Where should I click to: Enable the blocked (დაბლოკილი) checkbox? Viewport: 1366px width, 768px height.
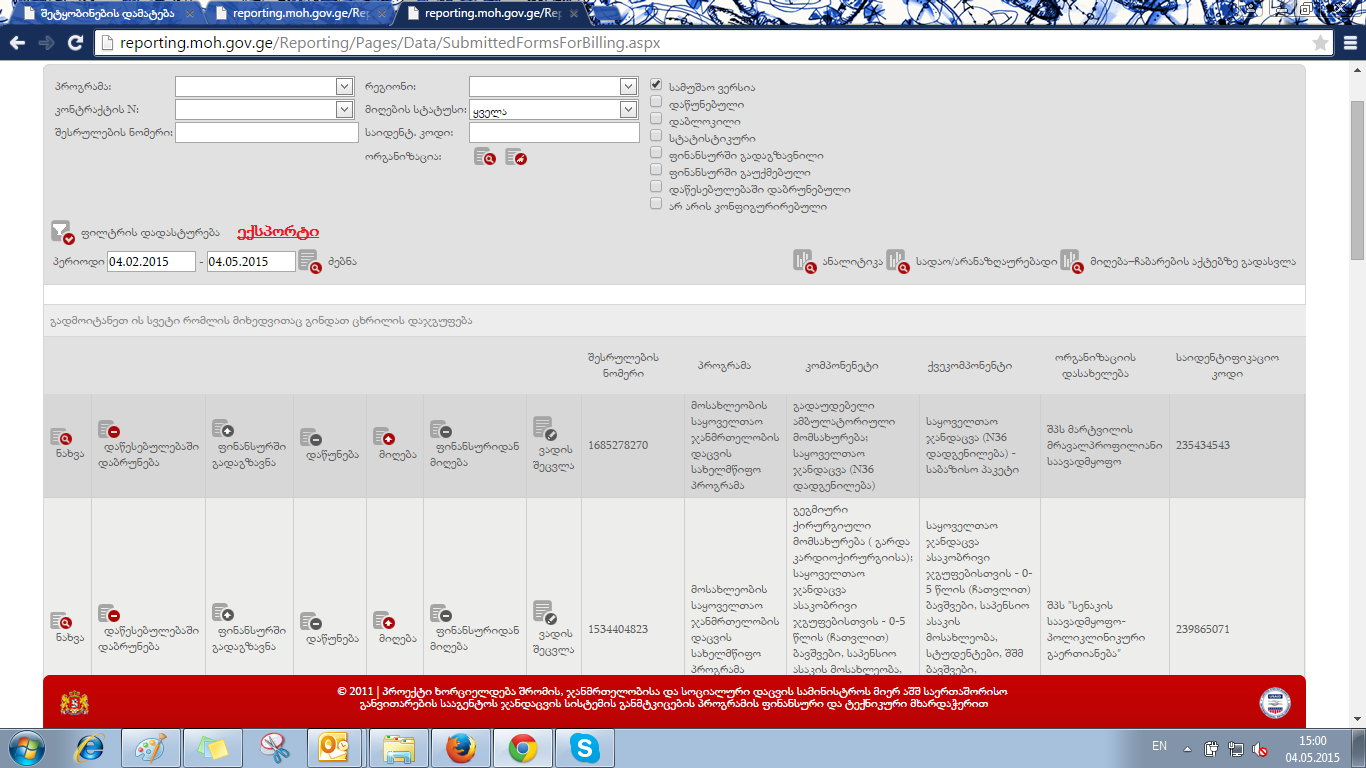[x=656, y=121]
